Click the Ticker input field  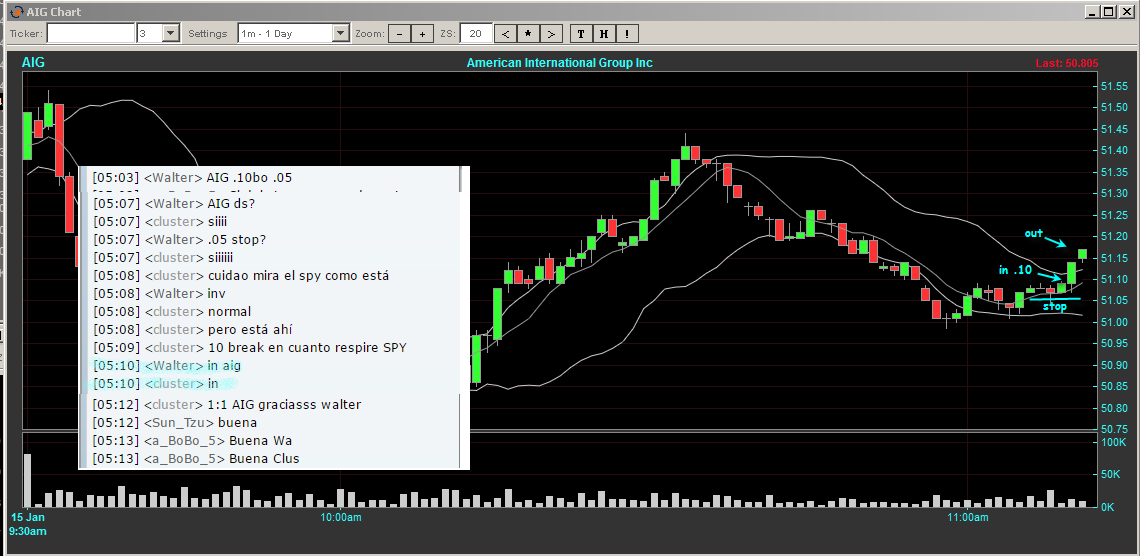91,33
